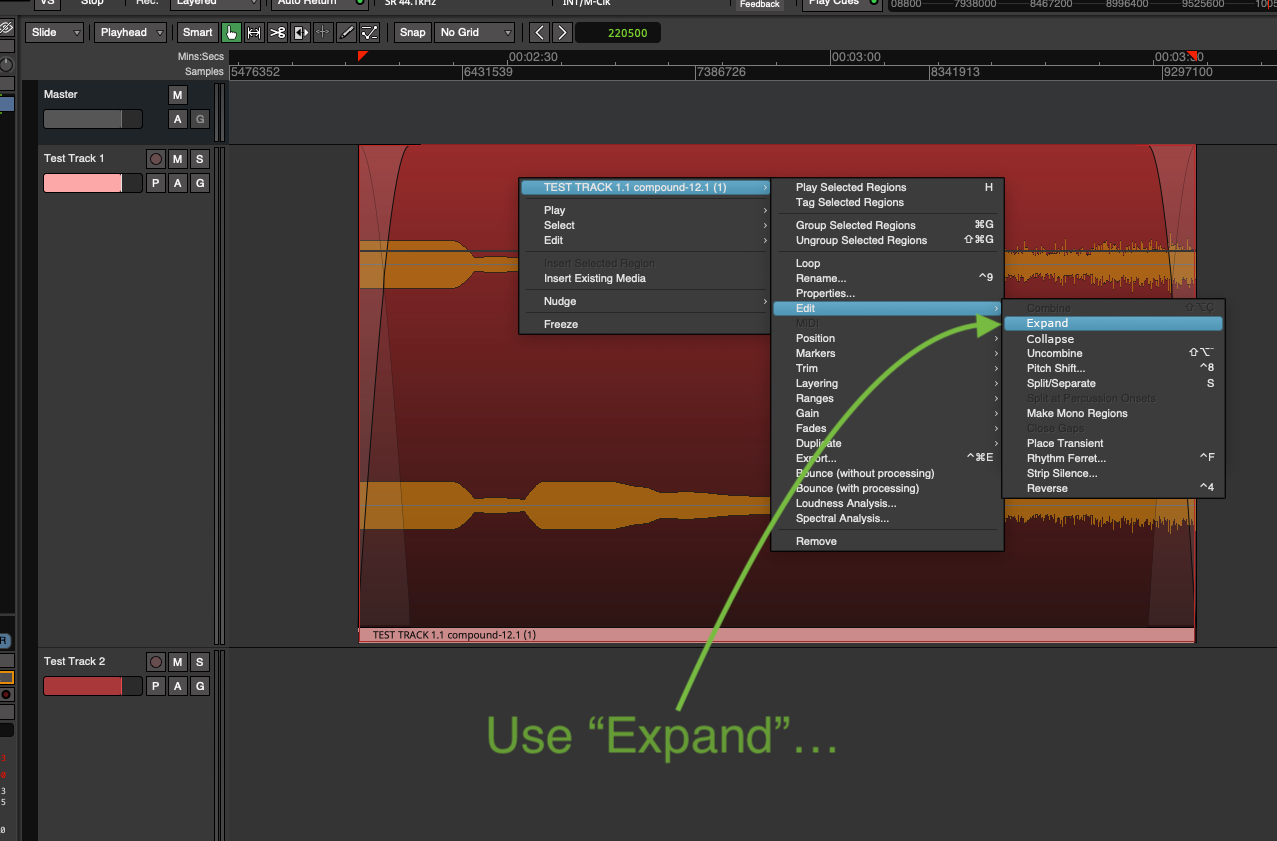Select Strip Silence from the submenu
The width and height of the screenshot is (1277, 841).
1061,473
